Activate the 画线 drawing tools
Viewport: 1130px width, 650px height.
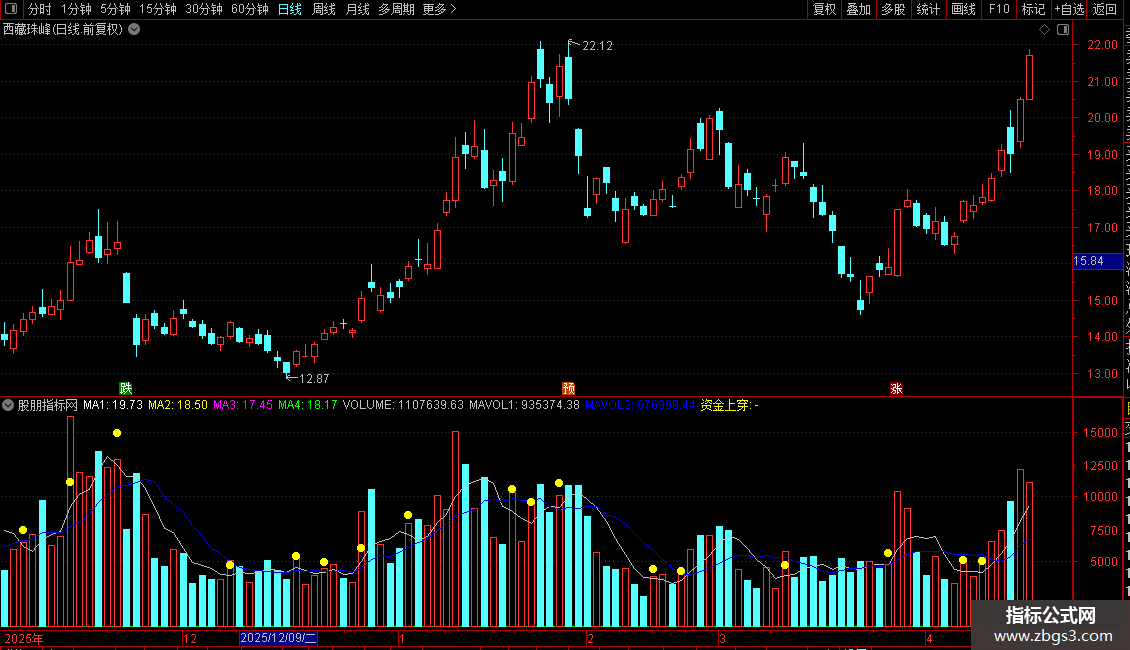[x=964, y=9]
